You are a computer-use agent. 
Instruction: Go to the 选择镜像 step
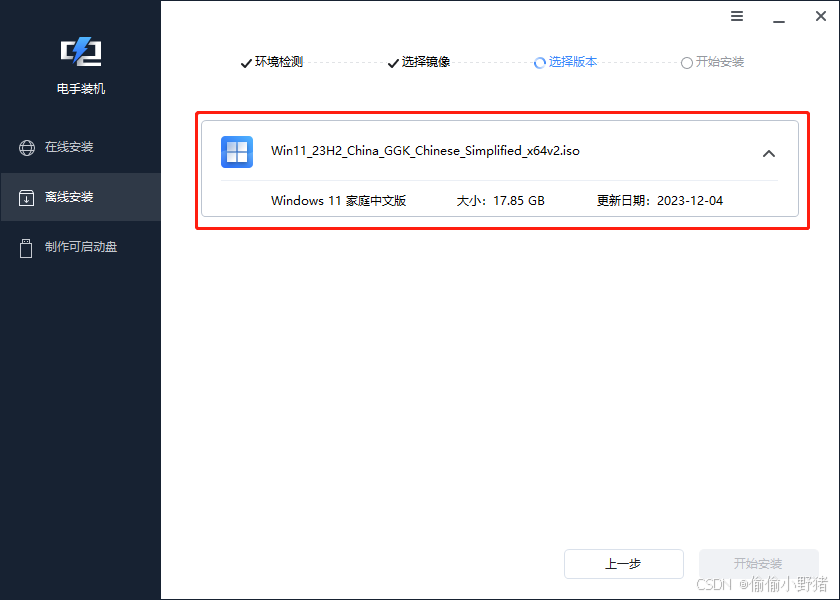point(426,62)
